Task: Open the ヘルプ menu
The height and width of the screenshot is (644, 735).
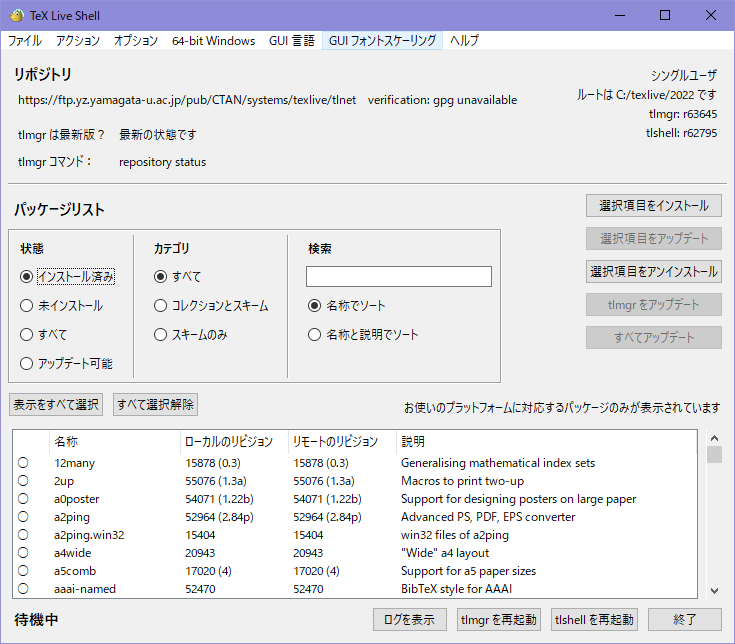Action: (x=465, y=41)
